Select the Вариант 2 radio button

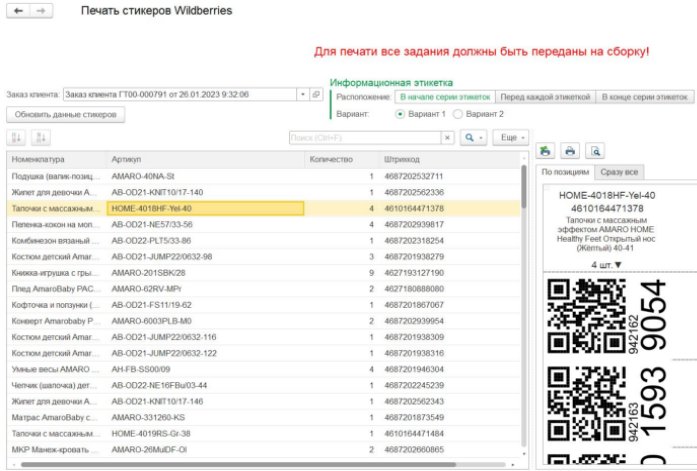point(458,114)
